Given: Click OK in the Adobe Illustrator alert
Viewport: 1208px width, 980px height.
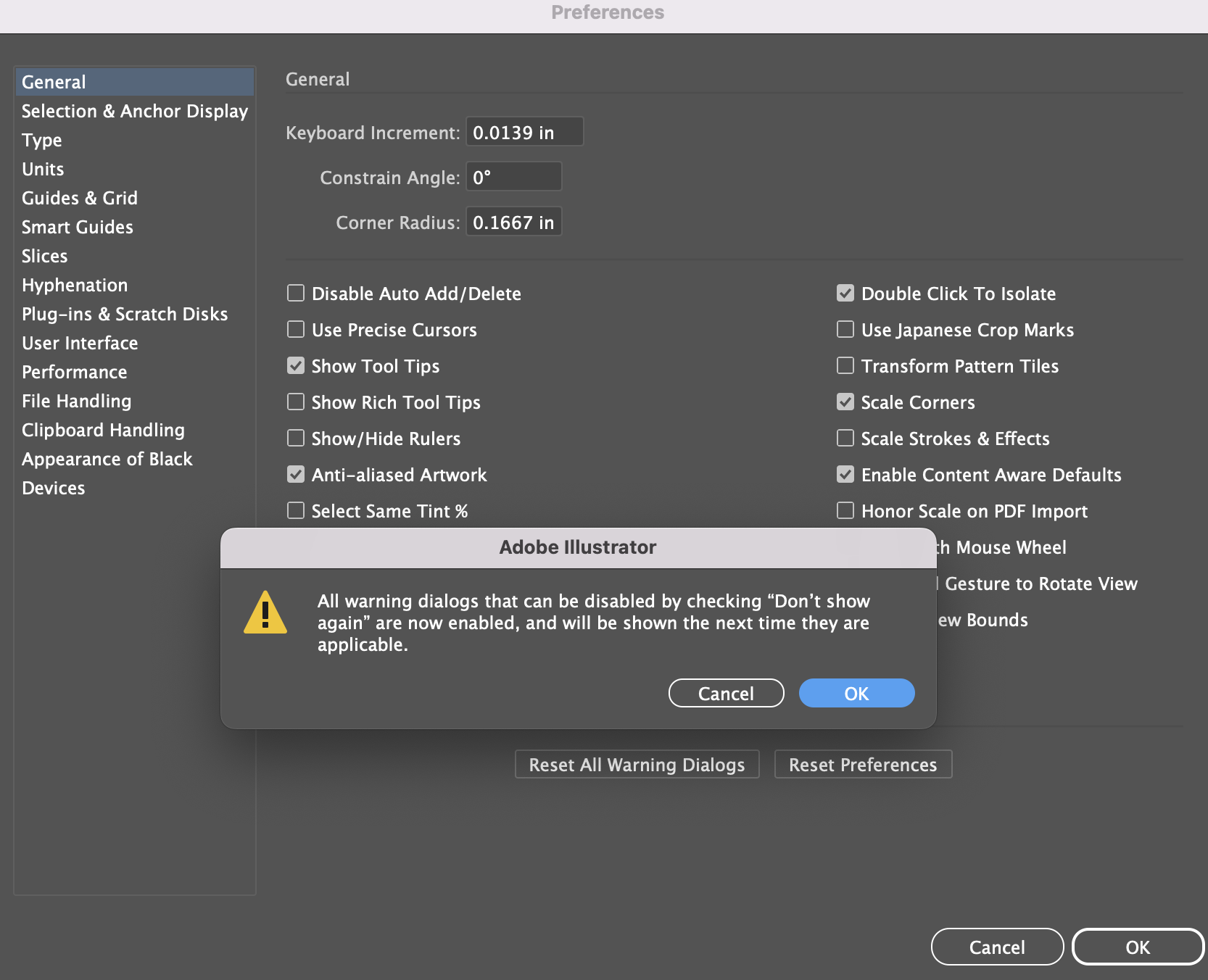Looking at the screenshot, I should point(856,693).
